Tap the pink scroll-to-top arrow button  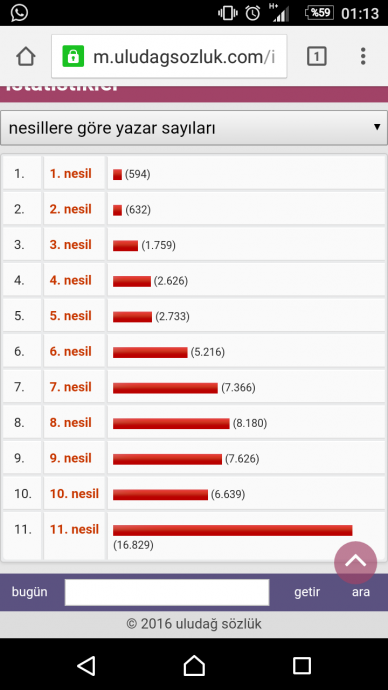(x=355, y=562)
